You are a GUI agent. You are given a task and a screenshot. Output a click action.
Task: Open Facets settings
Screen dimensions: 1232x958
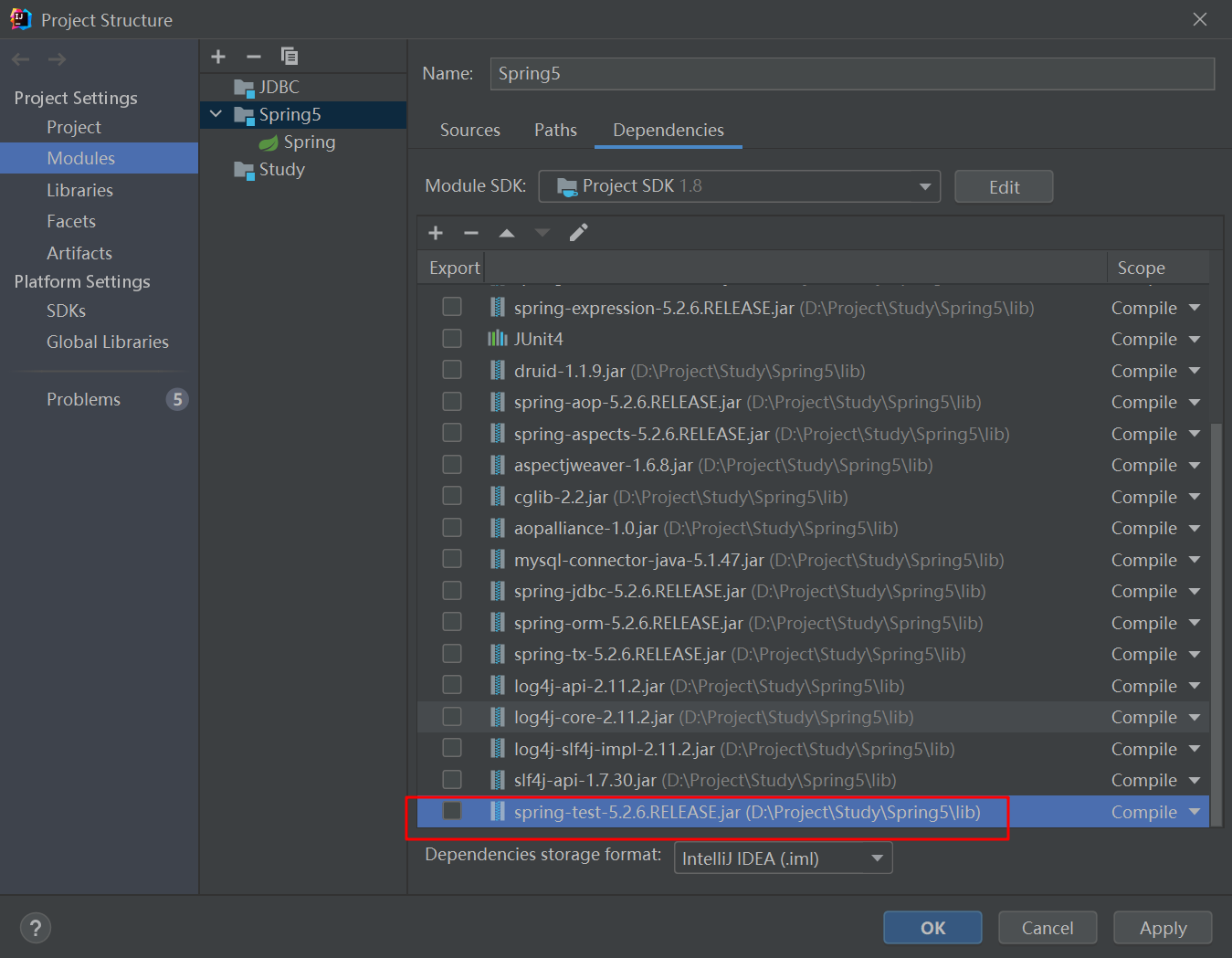[x=71, y=221]
